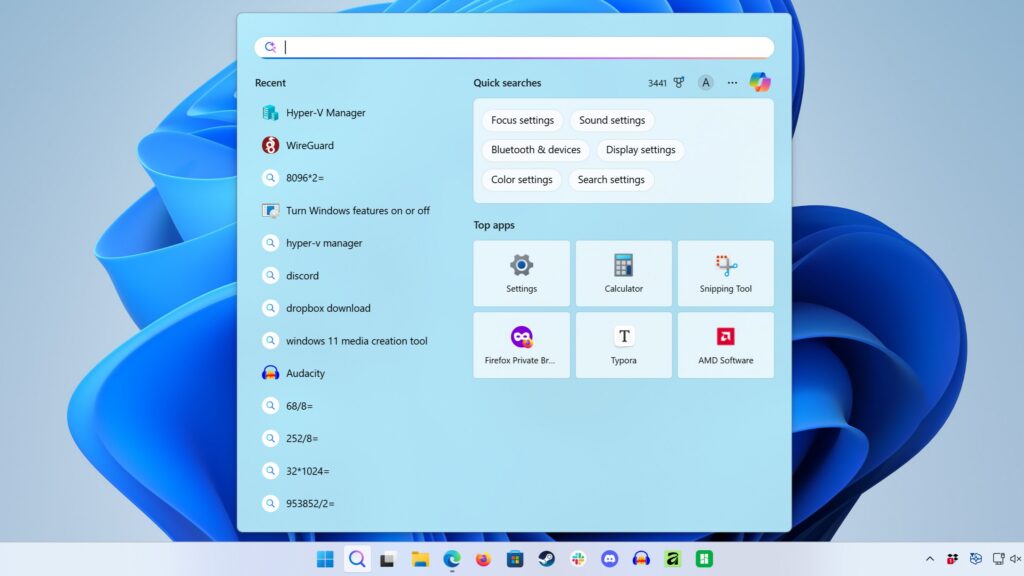Launch Calculator from Top apps
The width and height of the screenshot is (1024, 576).
[x=623, y=273]
